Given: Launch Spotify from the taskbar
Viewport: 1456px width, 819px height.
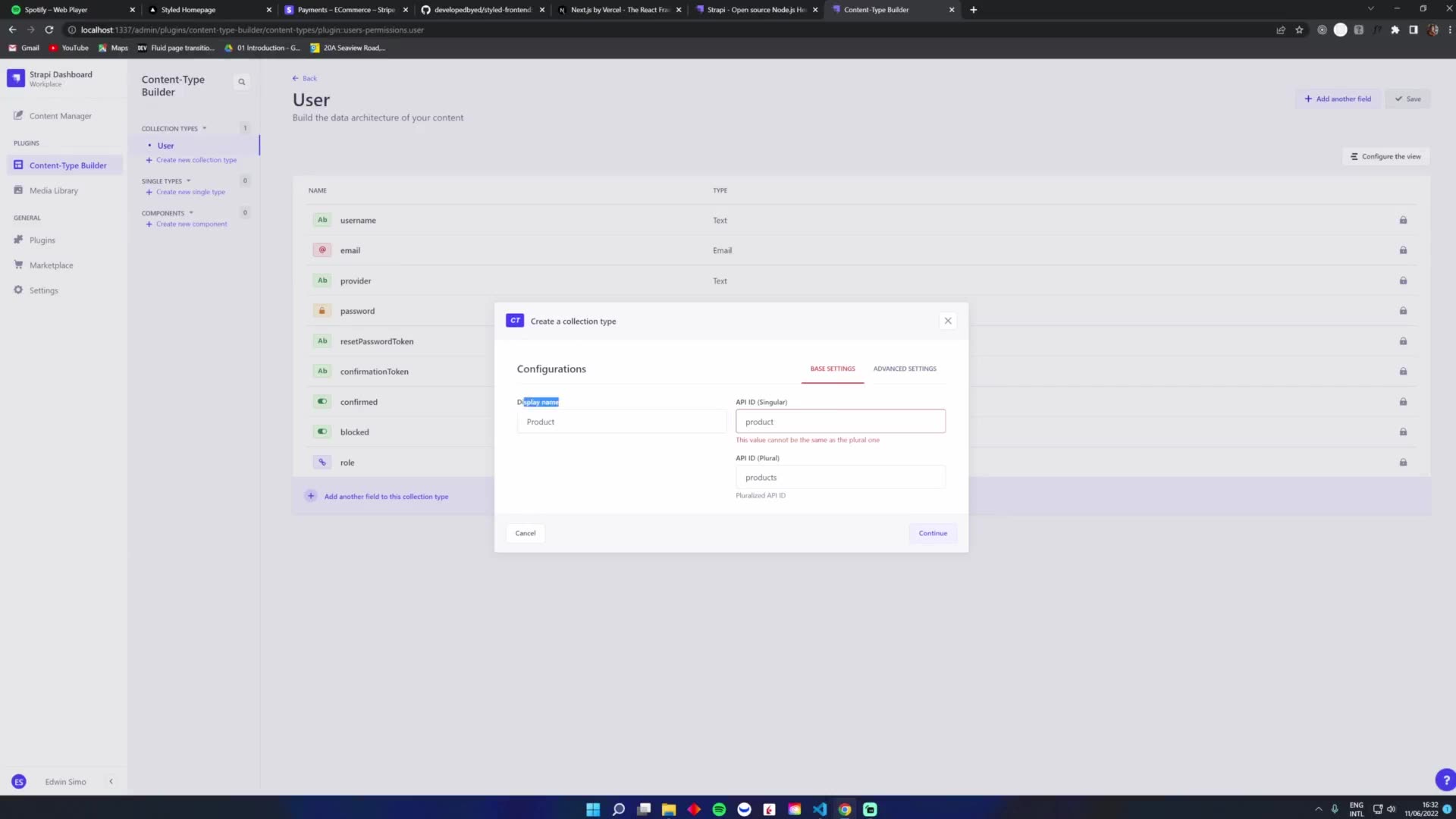Looking at the screenshot, I should (718, 809).
